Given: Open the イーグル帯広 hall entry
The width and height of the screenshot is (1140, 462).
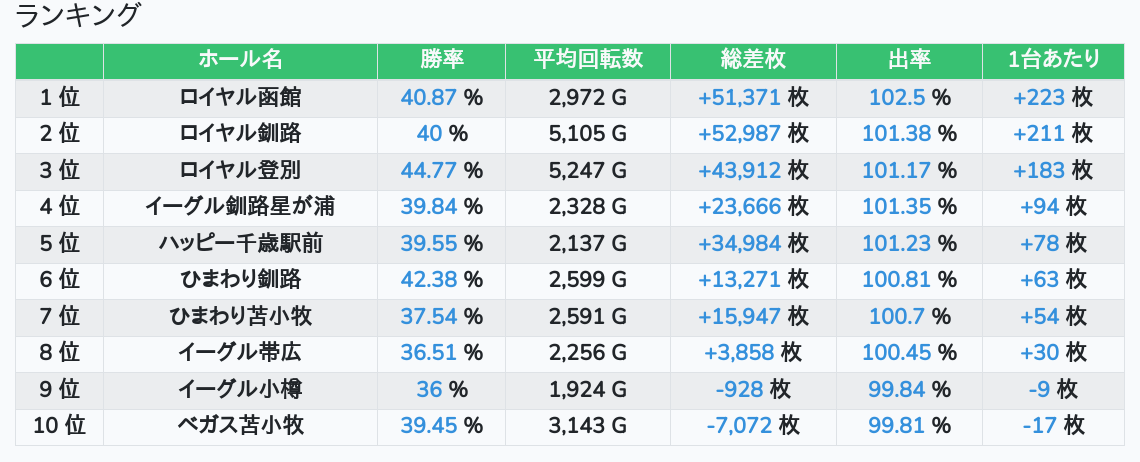Looking at the screenshot, I should [x=240, y=353].
